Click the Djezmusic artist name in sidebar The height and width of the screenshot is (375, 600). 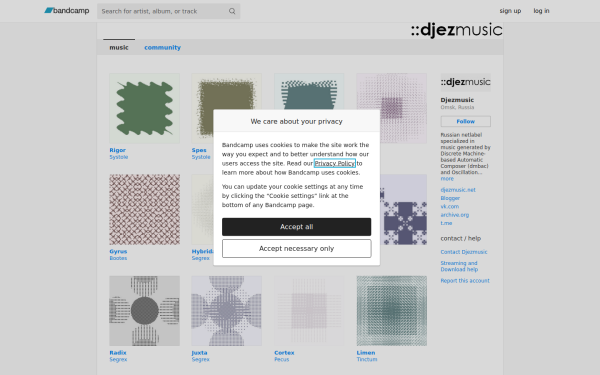coord(457,100)
